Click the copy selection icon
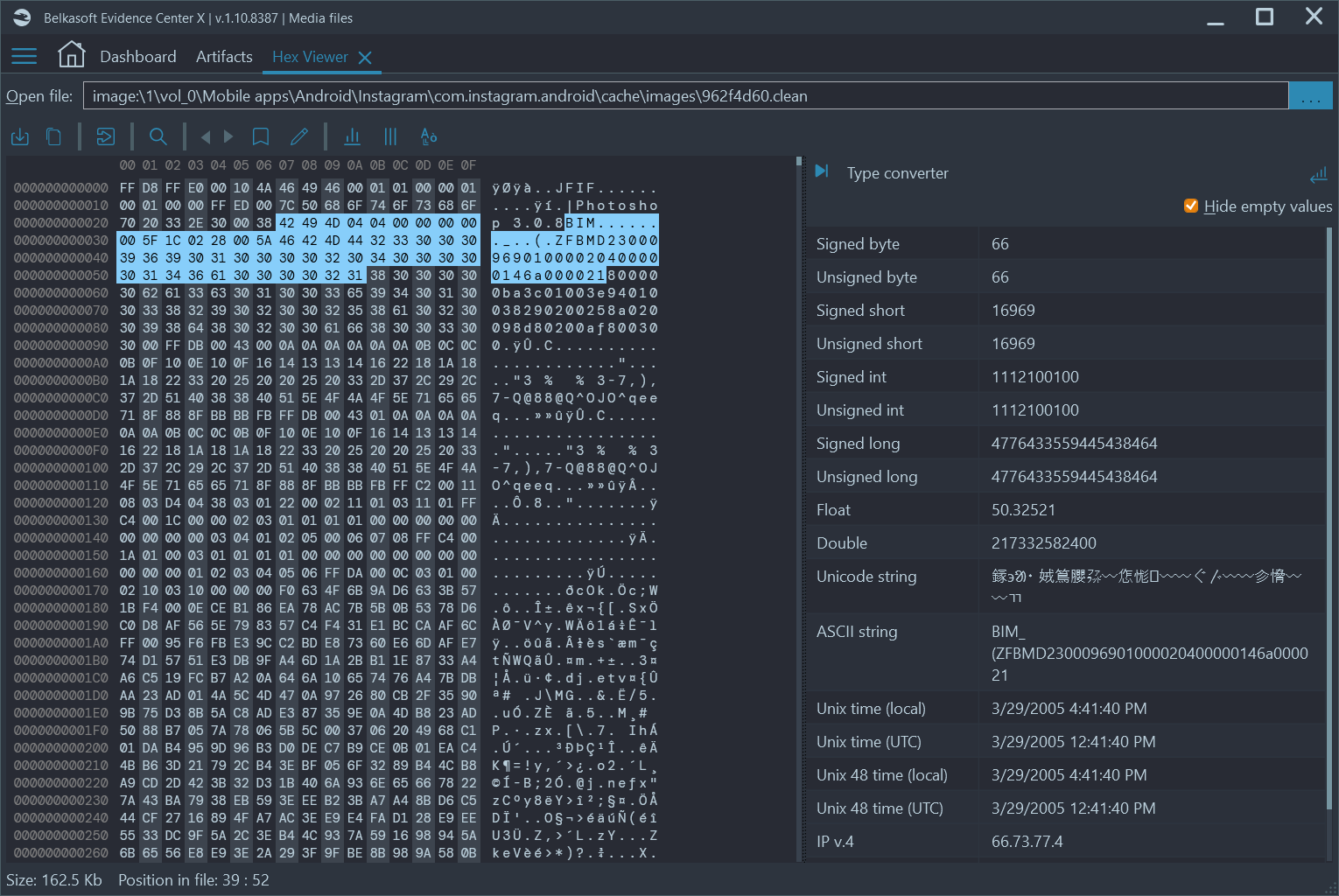1339x896 pixels. coord(53,136)
